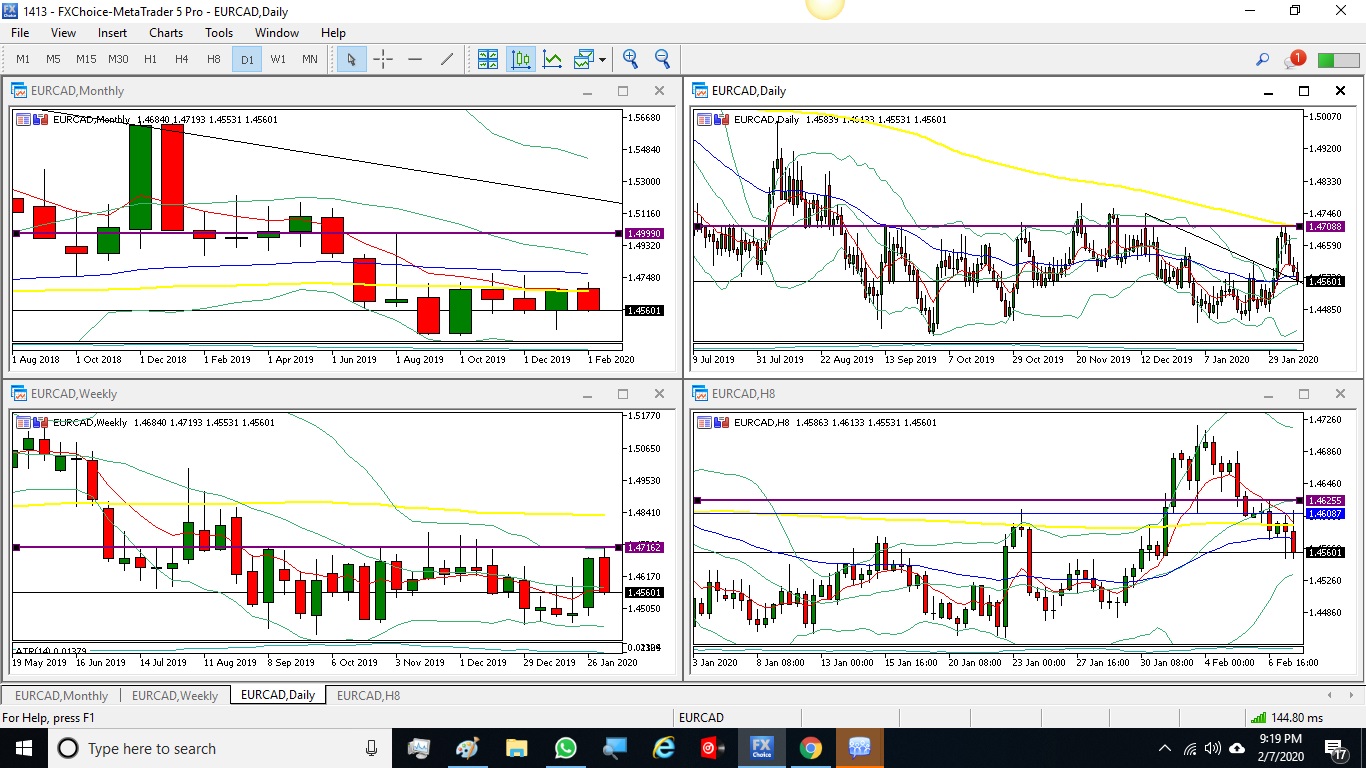
Task: Switch timeframe to H8
Action: coord(214,59)
